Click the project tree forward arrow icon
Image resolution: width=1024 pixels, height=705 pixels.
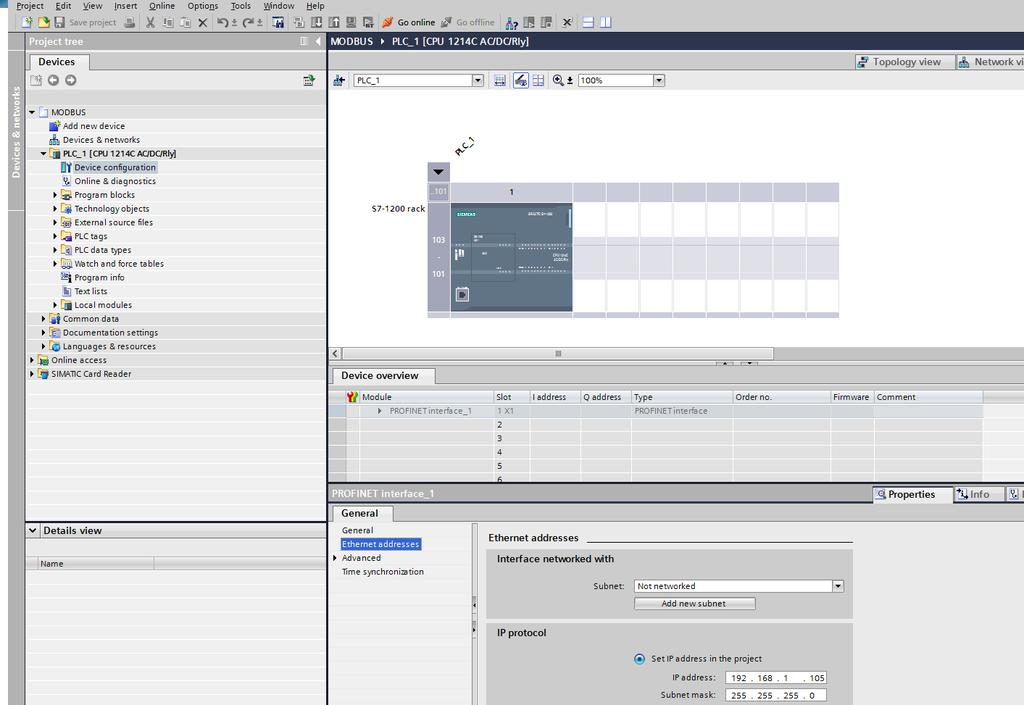click(x=71, y=80)
